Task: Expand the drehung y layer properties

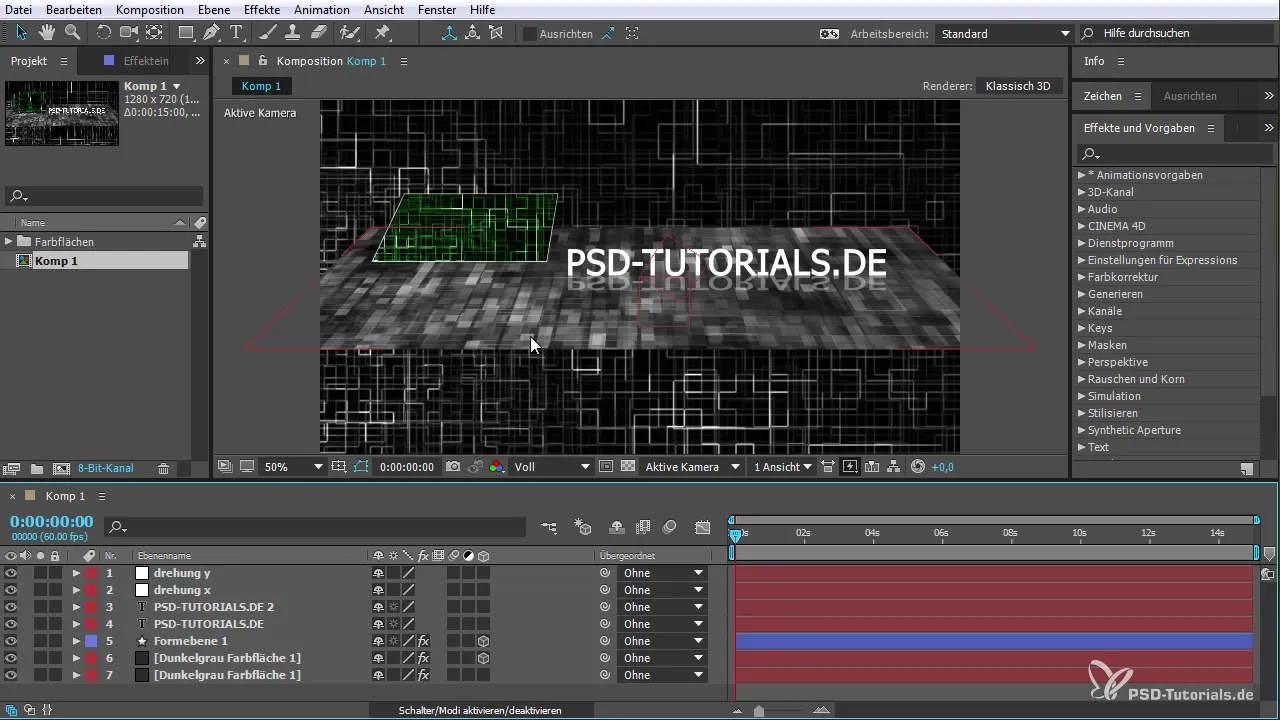Action: [x=76, y=574]
